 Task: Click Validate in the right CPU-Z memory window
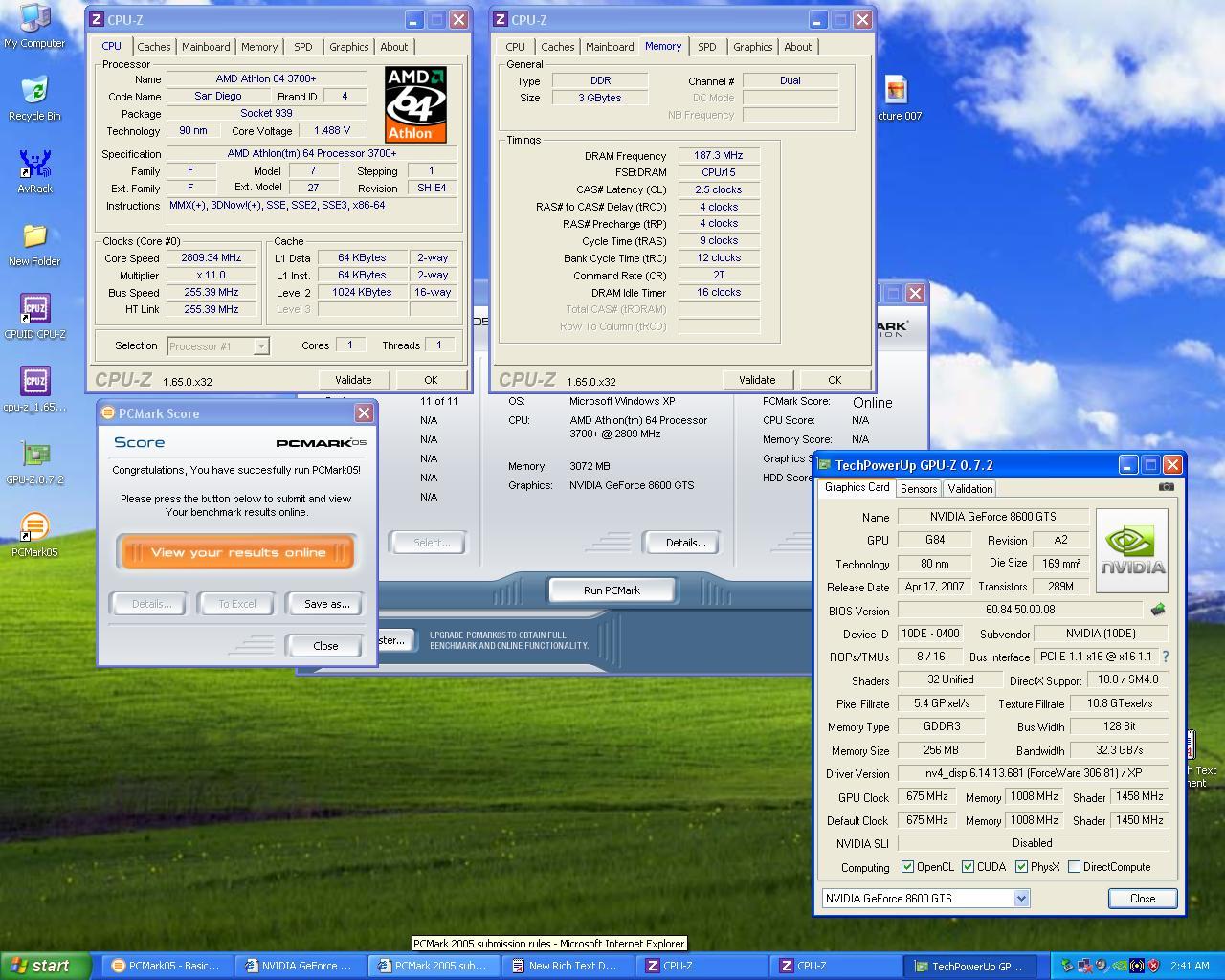tap(757, 380)
